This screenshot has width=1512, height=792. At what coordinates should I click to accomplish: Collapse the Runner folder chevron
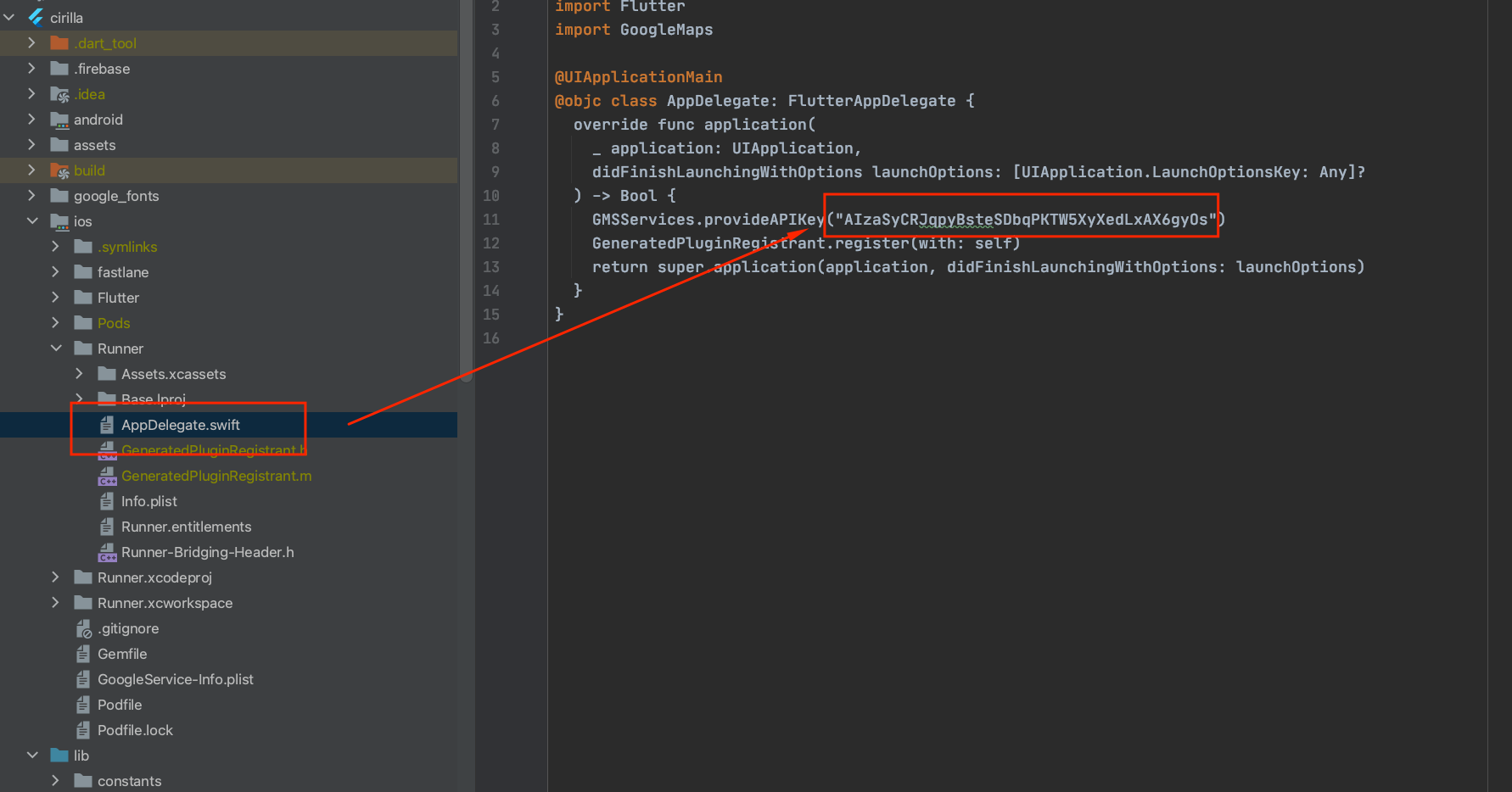[x=56, y=349]
